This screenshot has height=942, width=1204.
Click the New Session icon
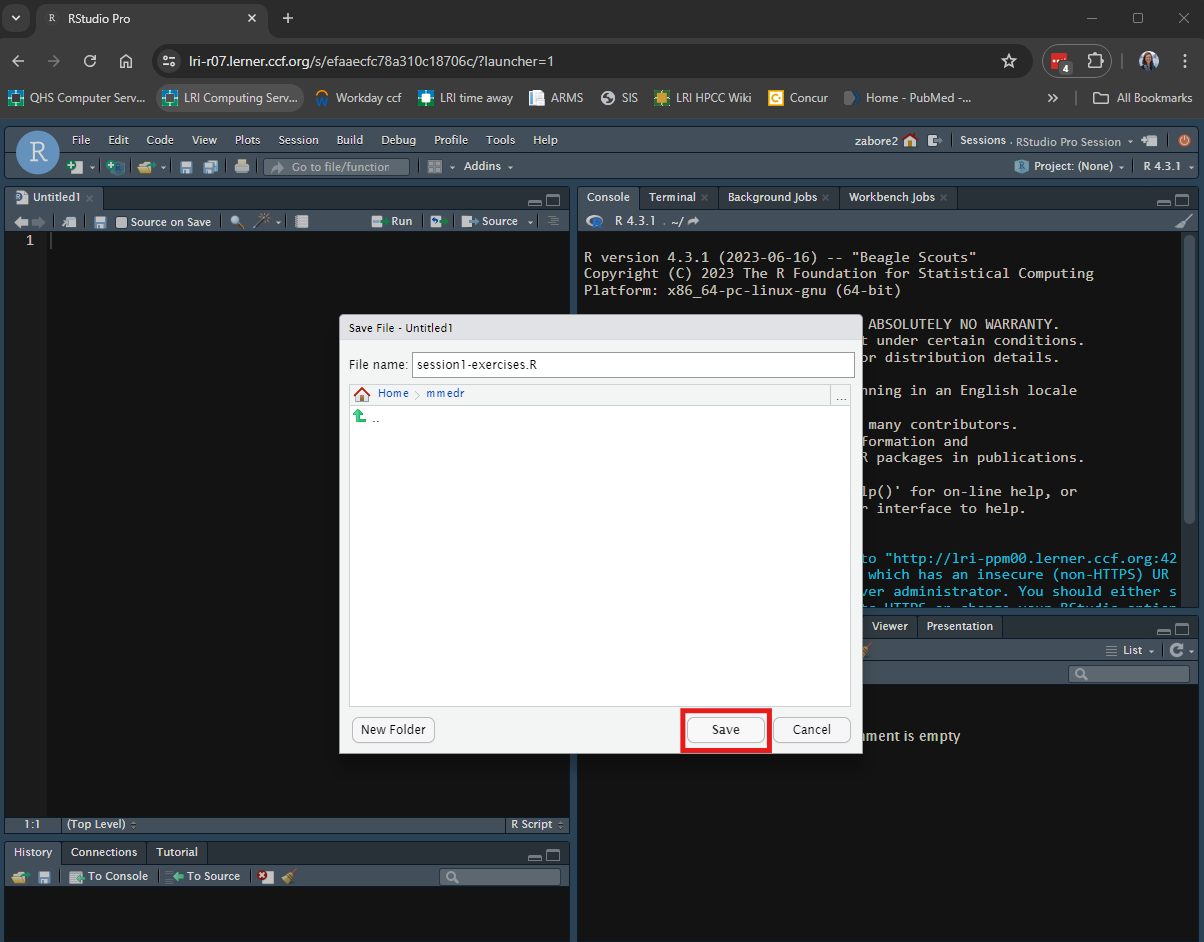[x=1150, y=141]
